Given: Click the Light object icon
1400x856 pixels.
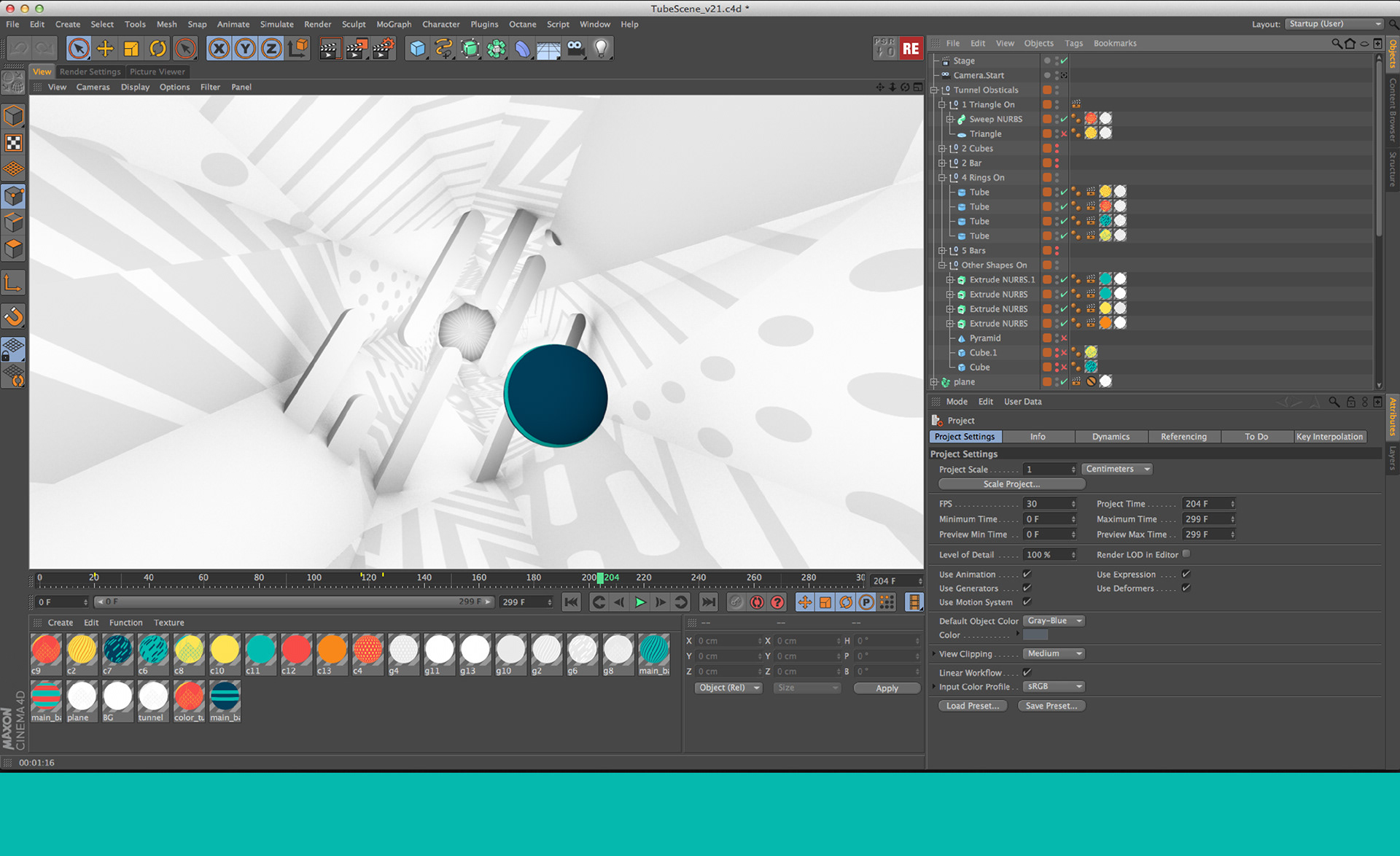Looking at the screenshot, I should point(601,49).
